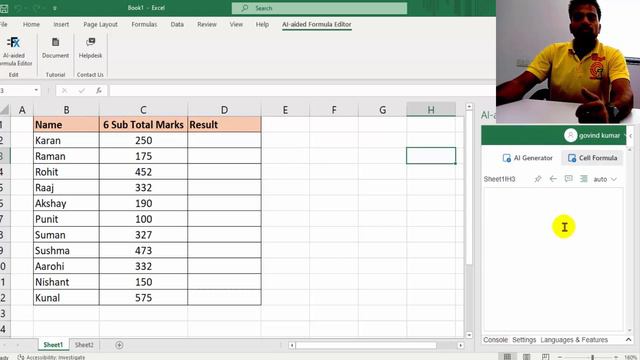Click the cell formula editor text area
Viewport: 640px width, 360px height.
[x=553, y=260]
